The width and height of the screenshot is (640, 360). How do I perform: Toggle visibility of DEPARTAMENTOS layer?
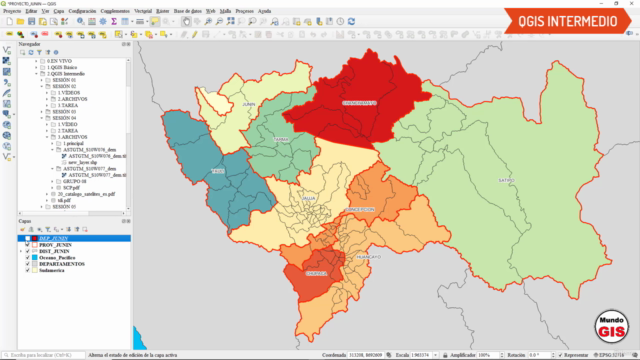(x=27, y=264)
